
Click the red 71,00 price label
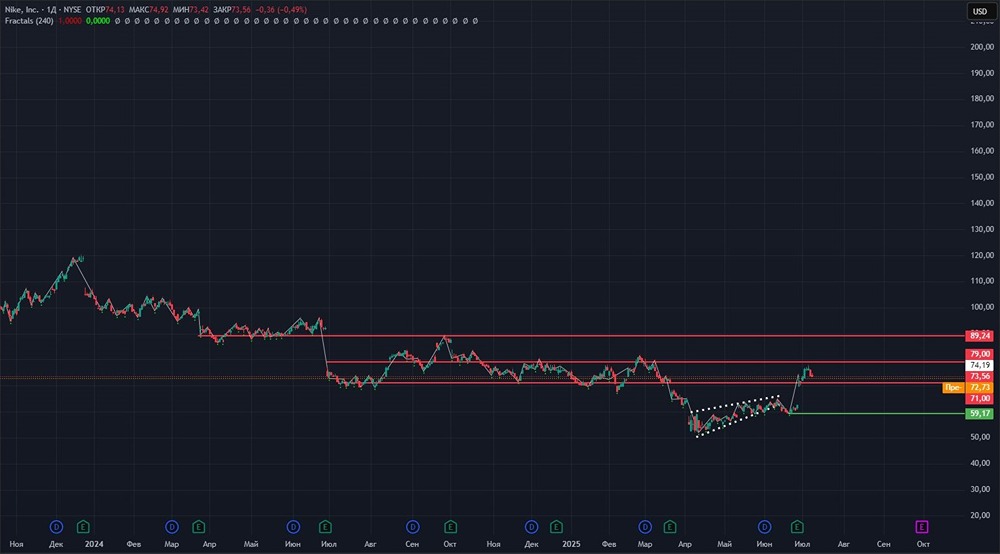(x=980, y=398)
